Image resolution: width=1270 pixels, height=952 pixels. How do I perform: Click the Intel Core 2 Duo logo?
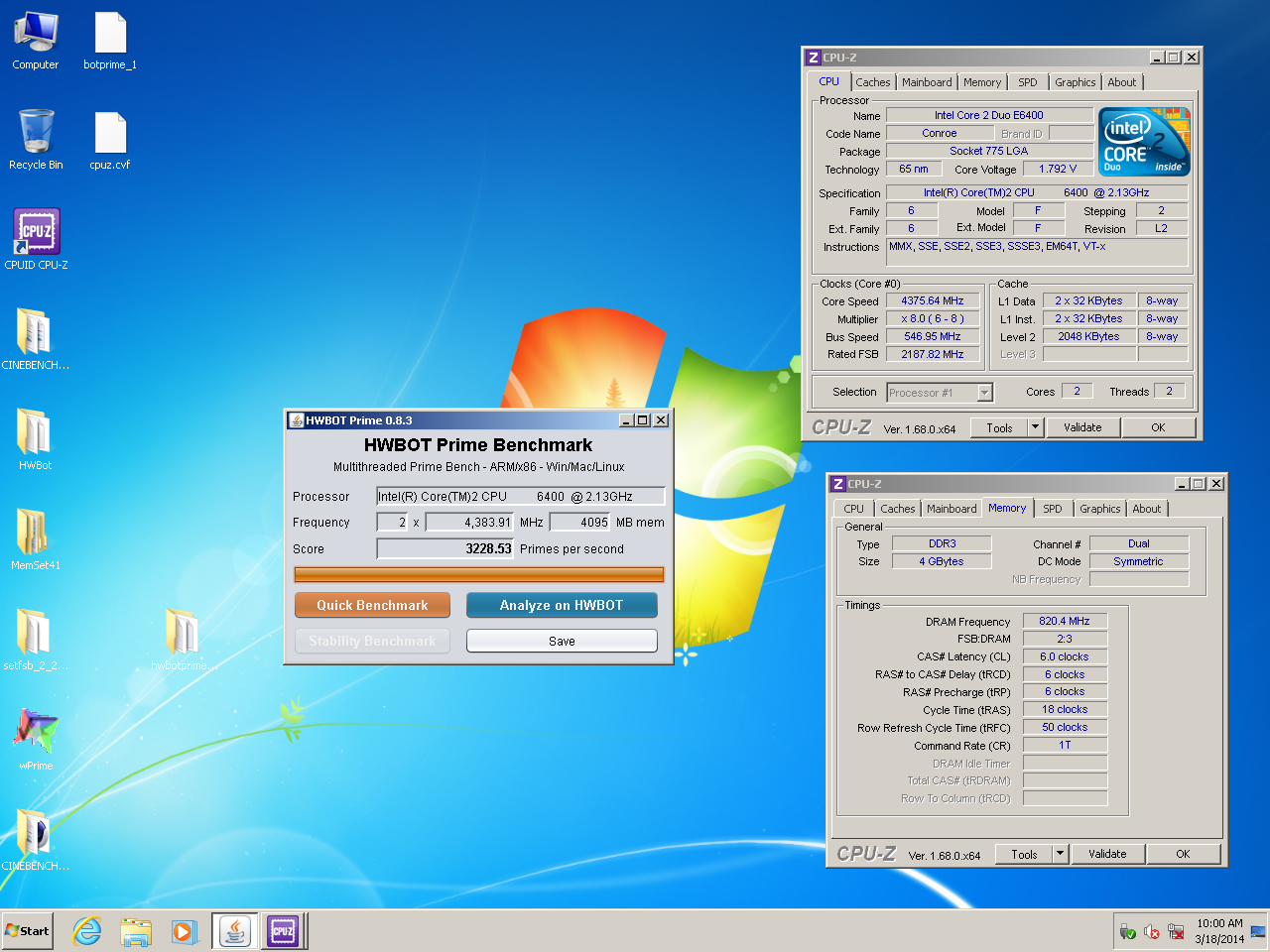[x=1144, y=143]
